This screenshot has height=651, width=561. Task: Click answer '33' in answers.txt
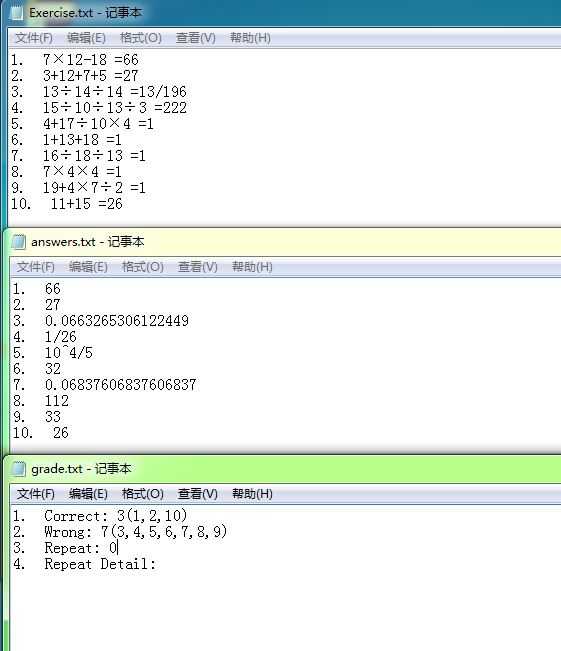[x=53, y=417]
